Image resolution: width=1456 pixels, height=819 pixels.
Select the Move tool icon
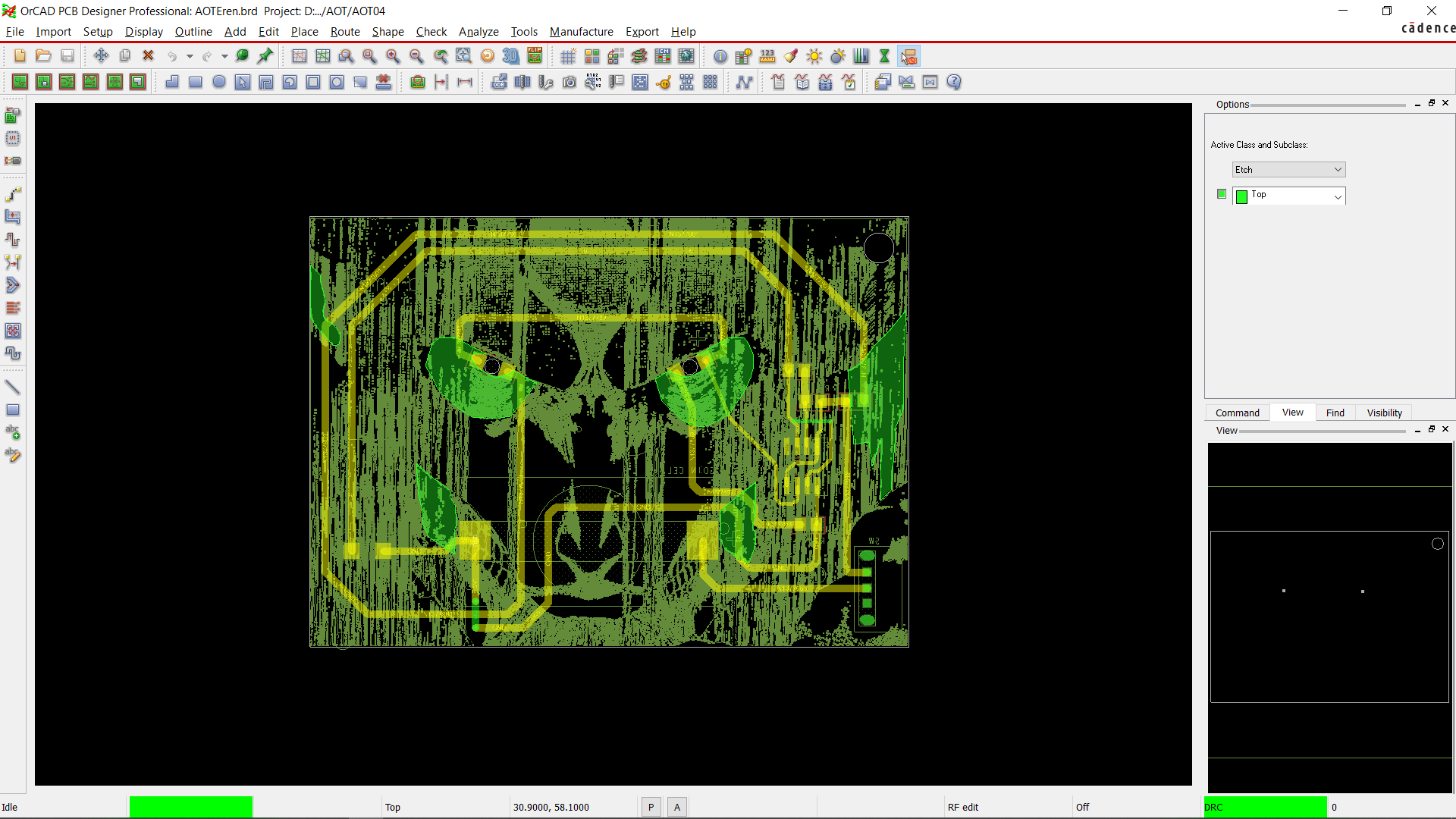101,56
